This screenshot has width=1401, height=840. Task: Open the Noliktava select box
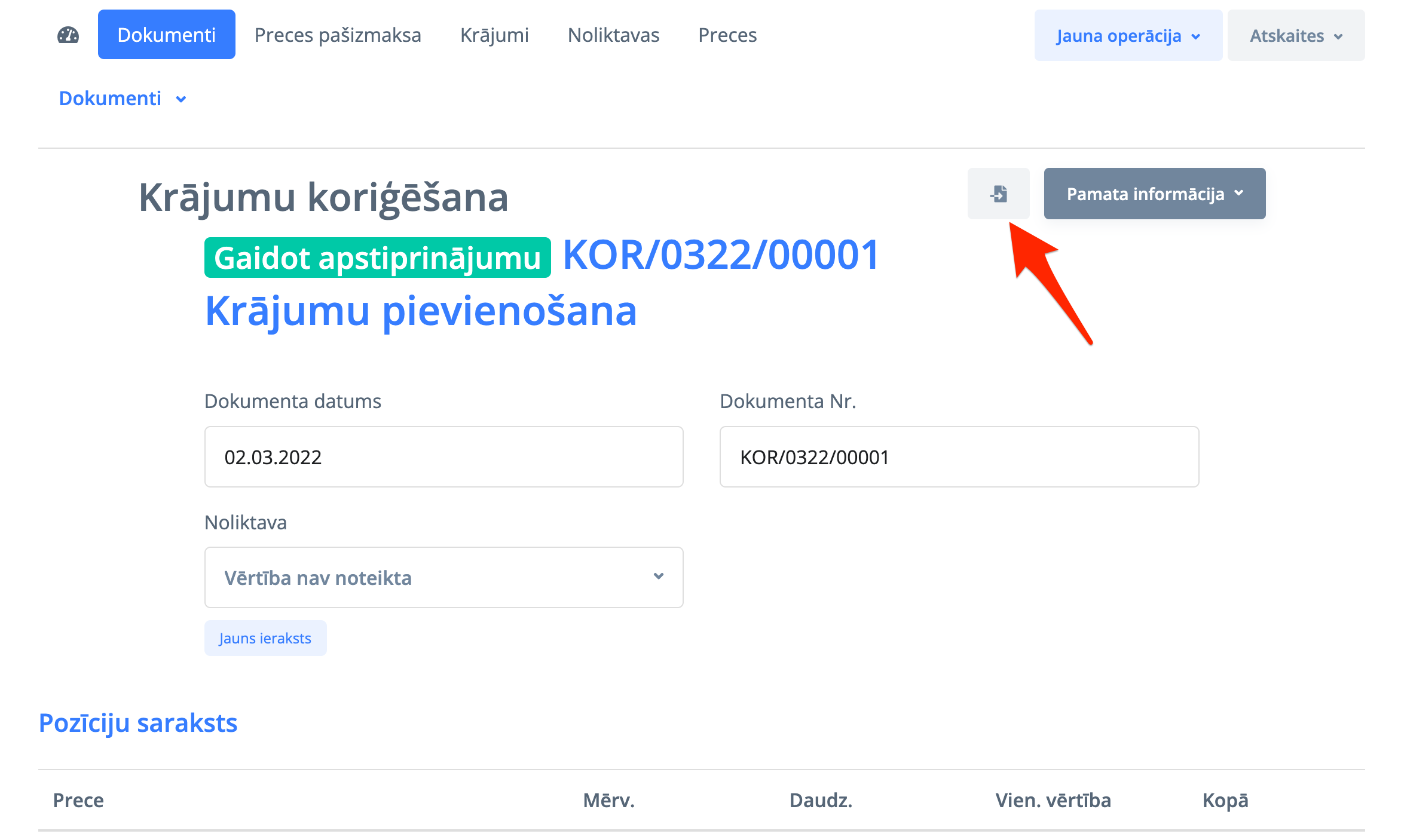[443, 577]
